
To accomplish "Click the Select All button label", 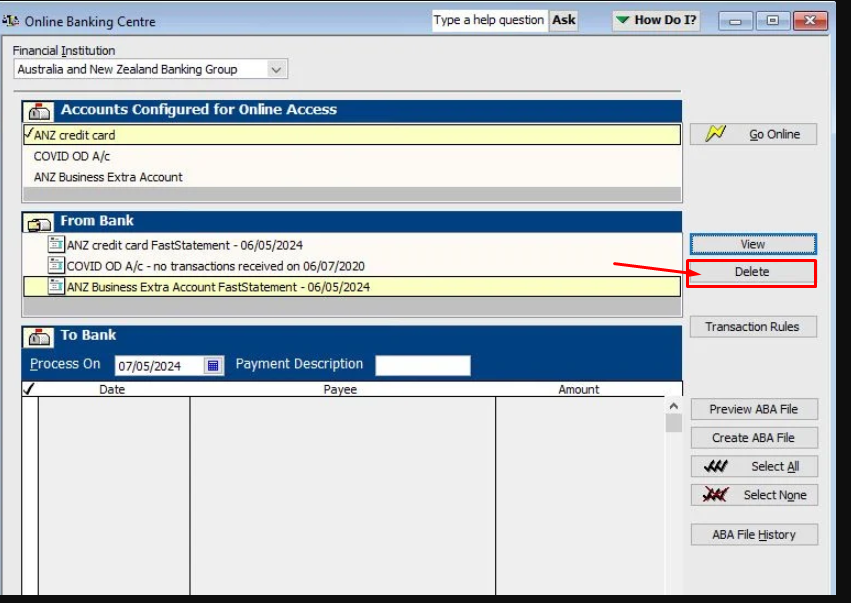I will coord(775,467).
